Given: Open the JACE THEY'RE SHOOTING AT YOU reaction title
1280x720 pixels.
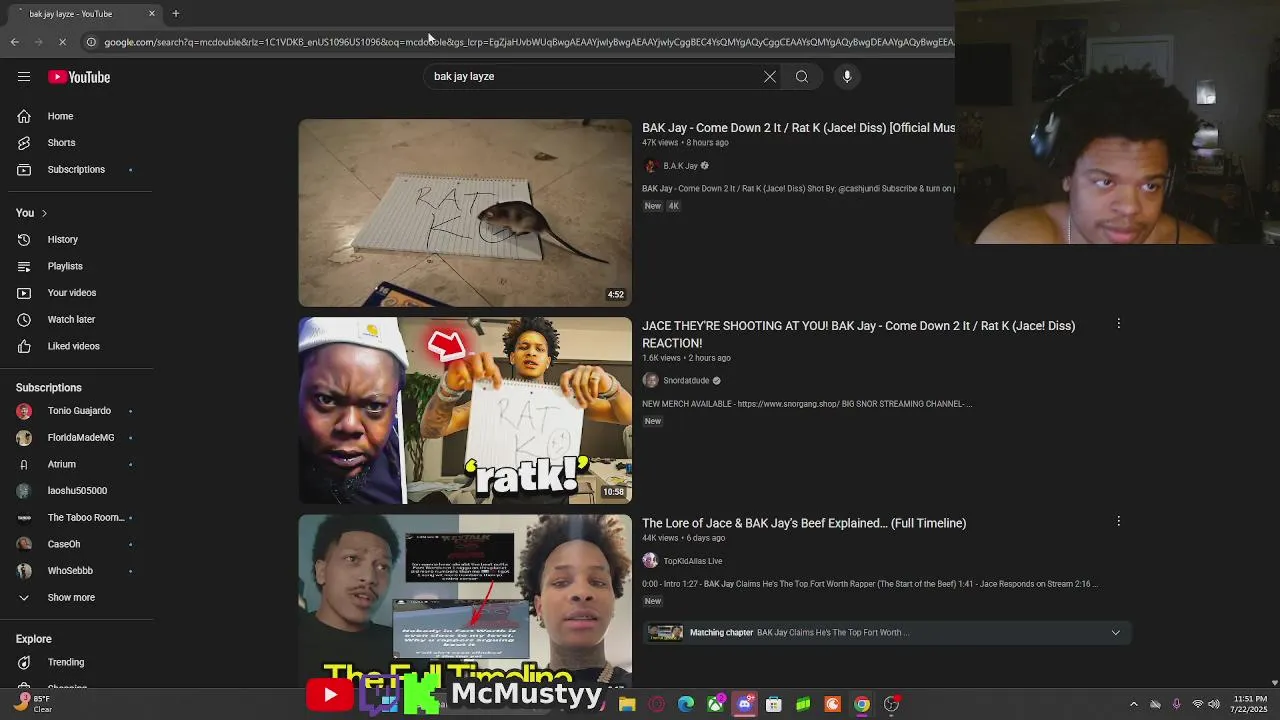Looking at the screenshot, I should (x=859, y=334).
